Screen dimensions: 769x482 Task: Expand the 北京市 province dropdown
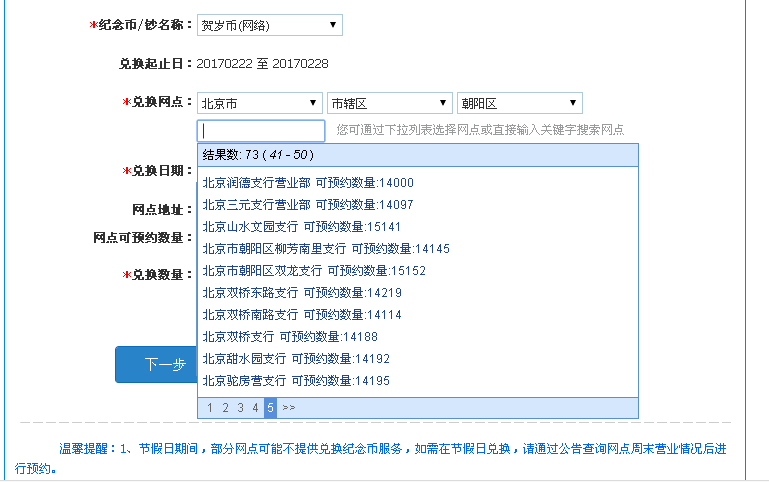(259, 103)
